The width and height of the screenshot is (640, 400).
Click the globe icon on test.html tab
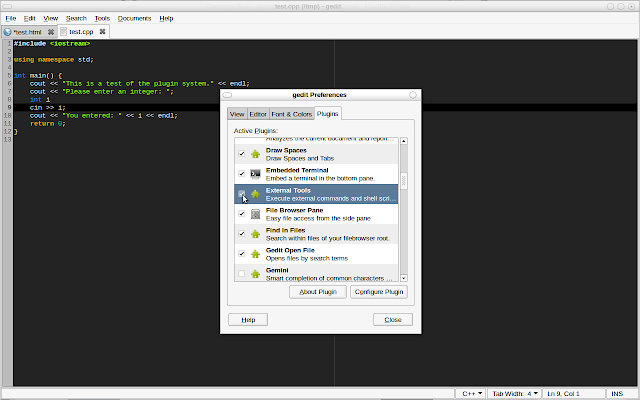click(7, 32)
